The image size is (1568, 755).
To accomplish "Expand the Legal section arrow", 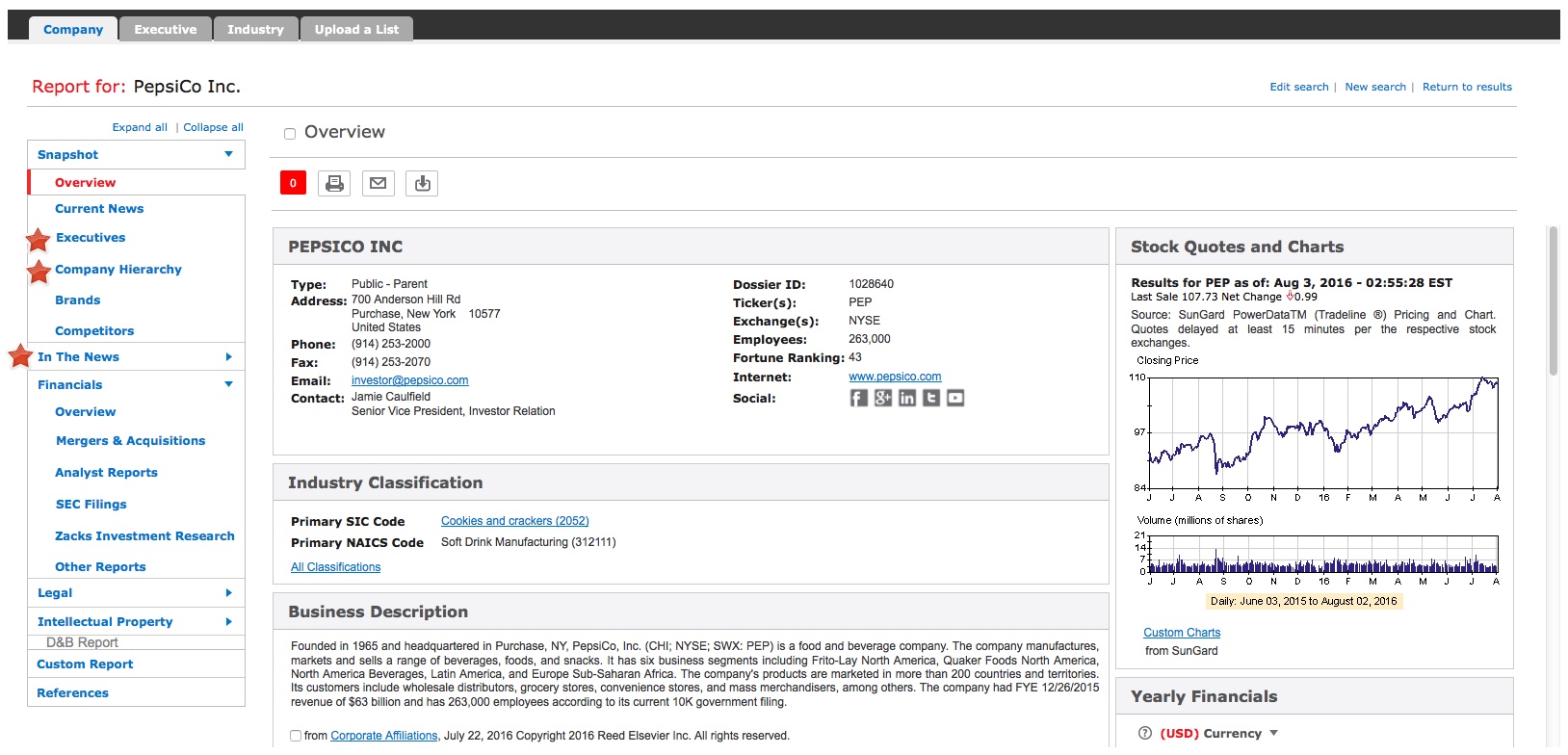I will click(228, 593).
